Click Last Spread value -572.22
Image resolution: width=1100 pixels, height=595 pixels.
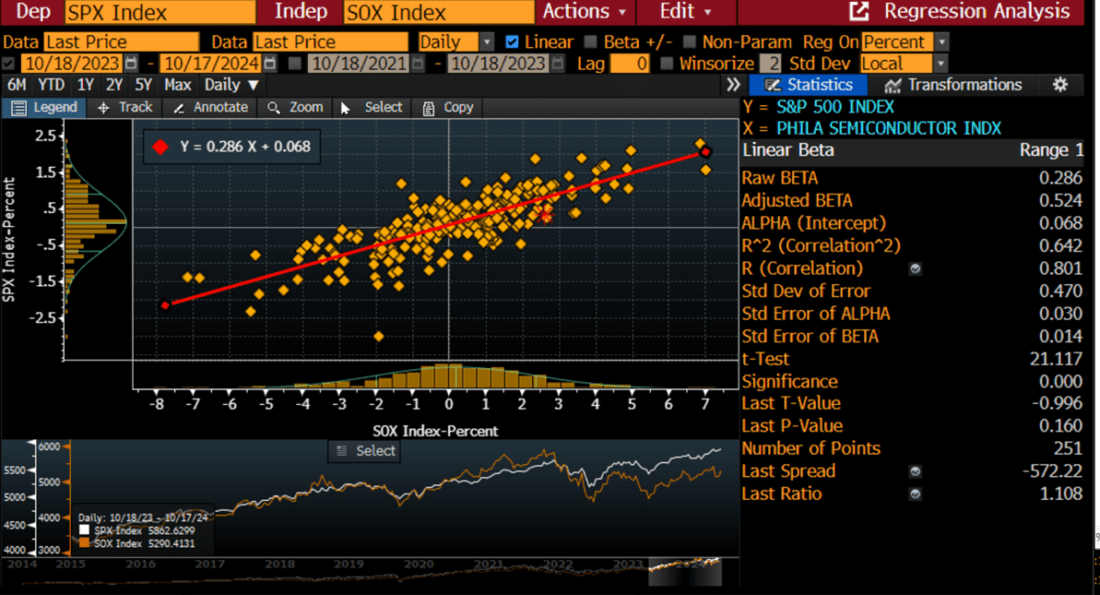(1052, 471)
